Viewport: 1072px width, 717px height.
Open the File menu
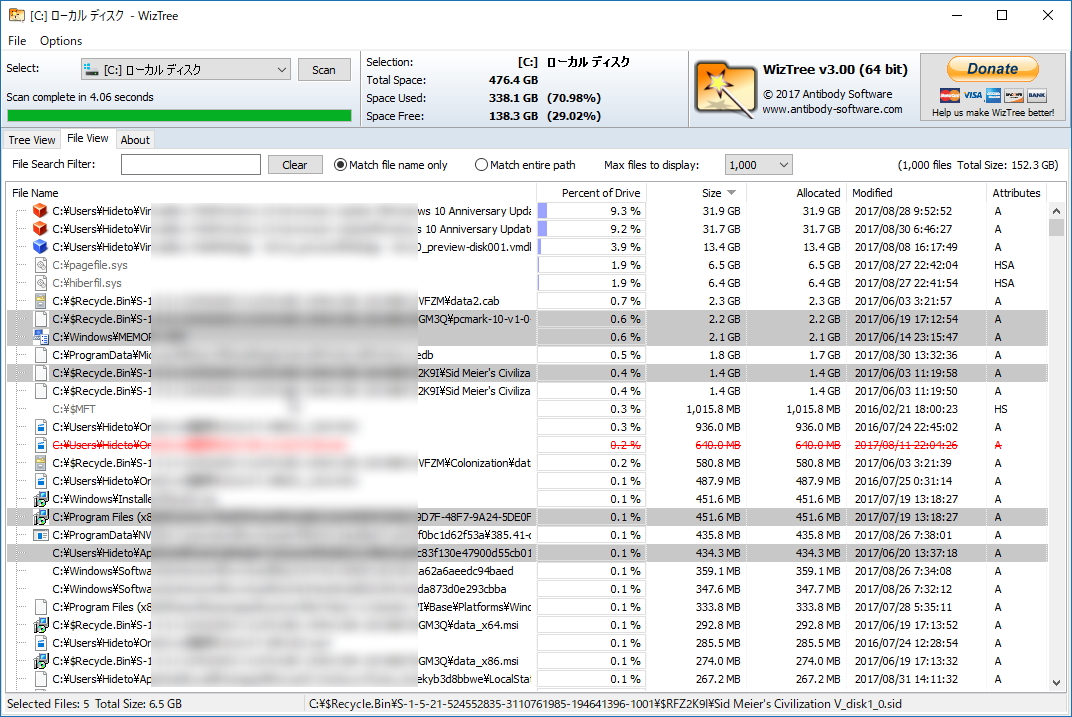pyautogui.click(x=17, y=40)
